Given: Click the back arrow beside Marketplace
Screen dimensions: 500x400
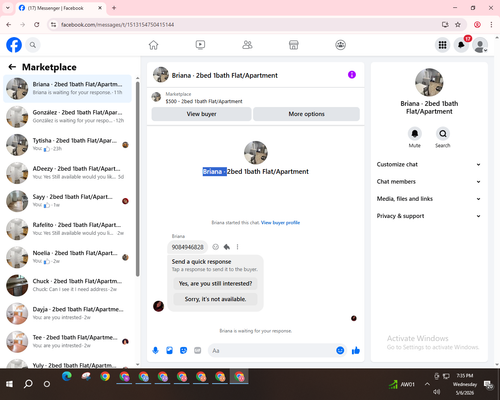Looking at the screenshot, I should (12, 67).
